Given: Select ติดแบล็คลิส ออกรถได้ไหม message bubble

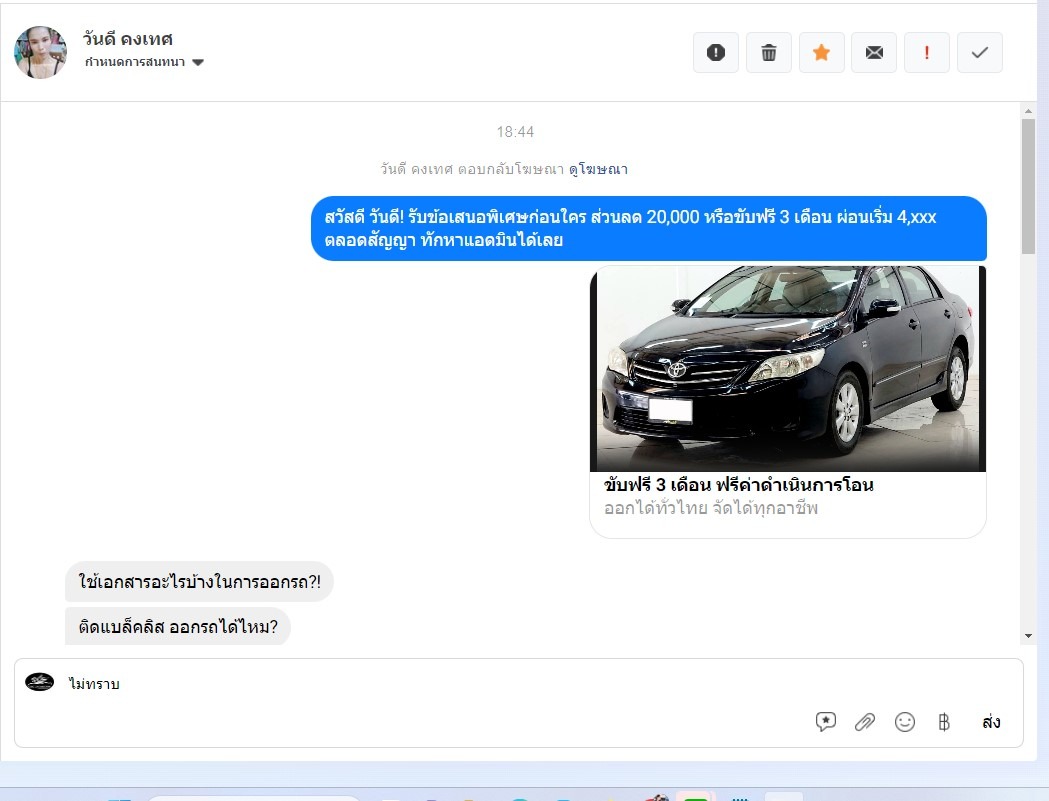Looking at the screenshot, I should (x=178, y=626).
